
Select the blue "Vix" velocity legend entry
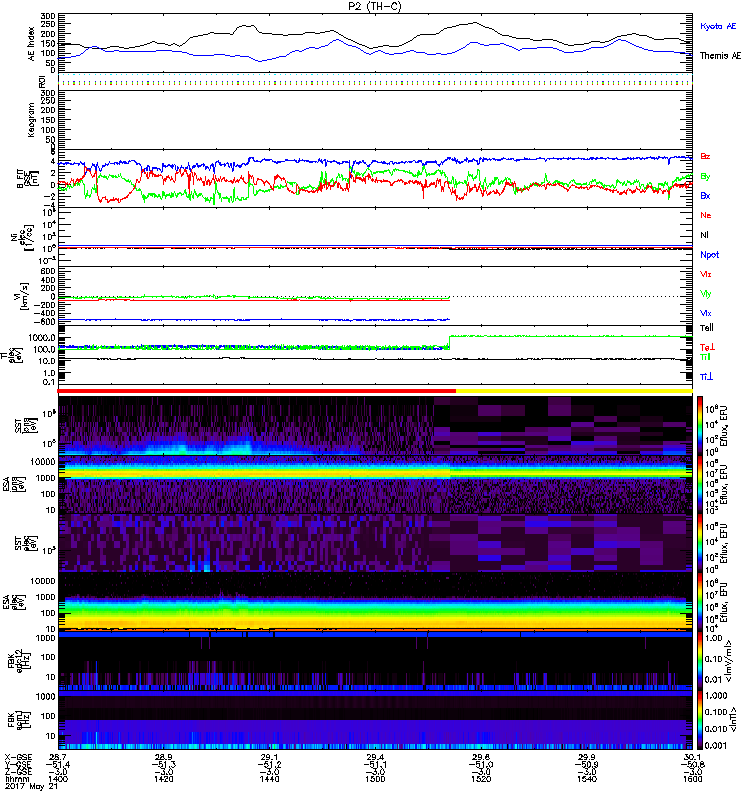coord(706,313)
